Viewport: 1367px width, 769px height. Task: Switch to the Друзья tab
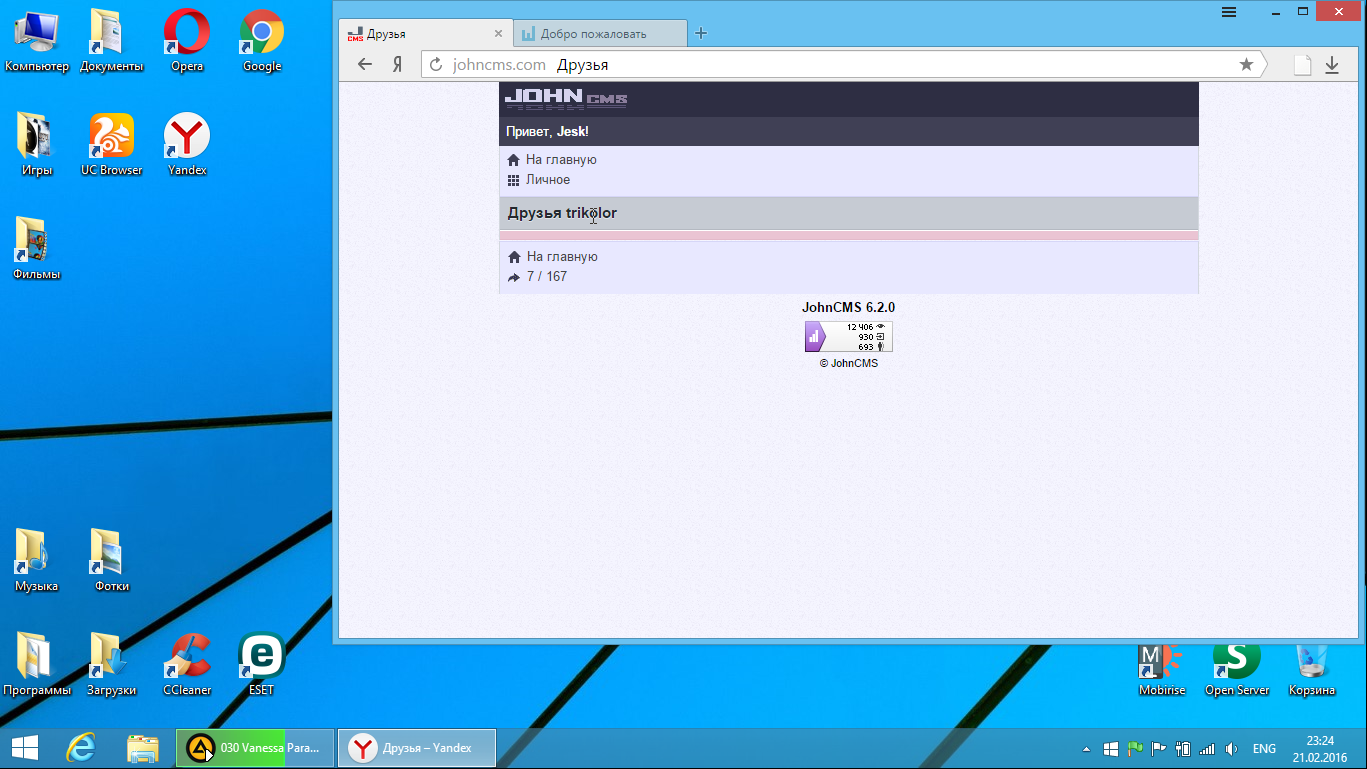[426, 33]
